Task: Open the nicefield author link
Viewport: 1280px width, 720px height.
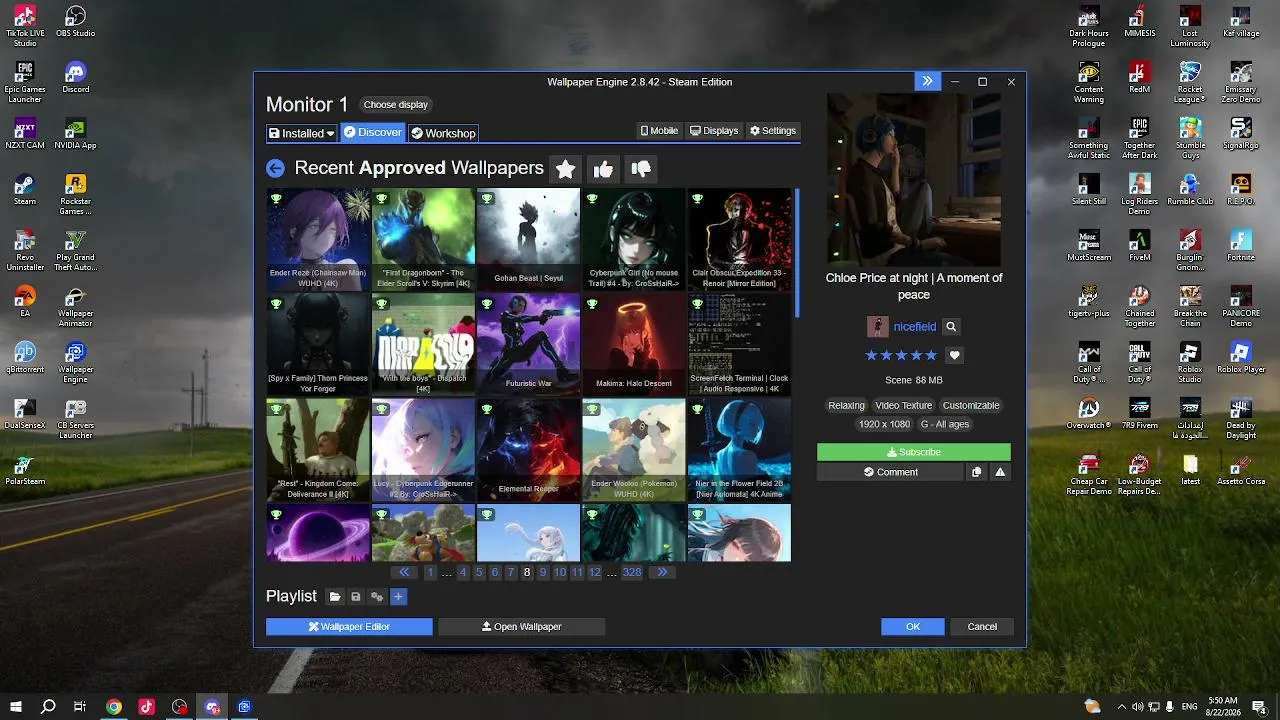Action: [915, 327]
